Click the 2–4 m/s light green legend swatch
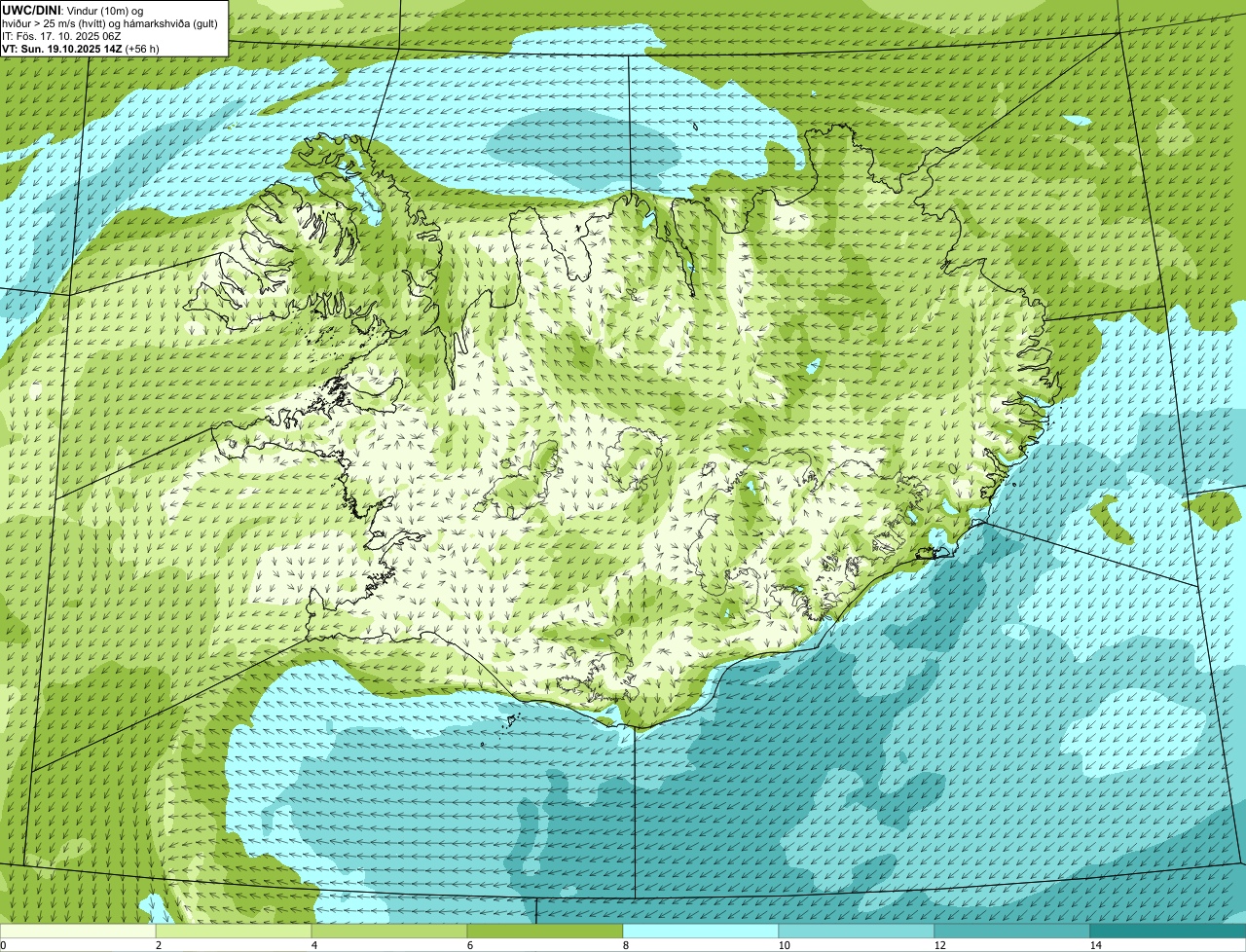The image size is (1246, 952). [x=234, y=931]
